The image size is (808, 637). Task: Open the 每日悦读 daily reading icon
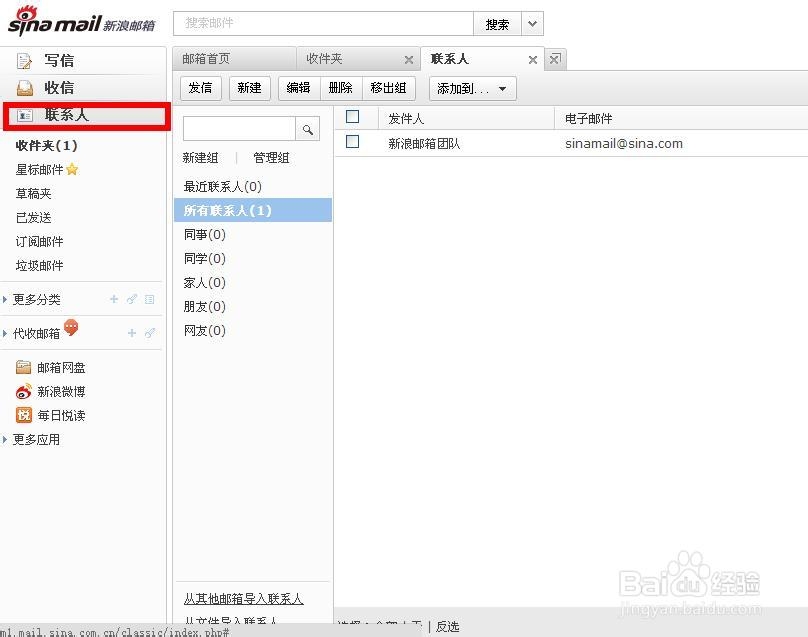click(24, 415)
